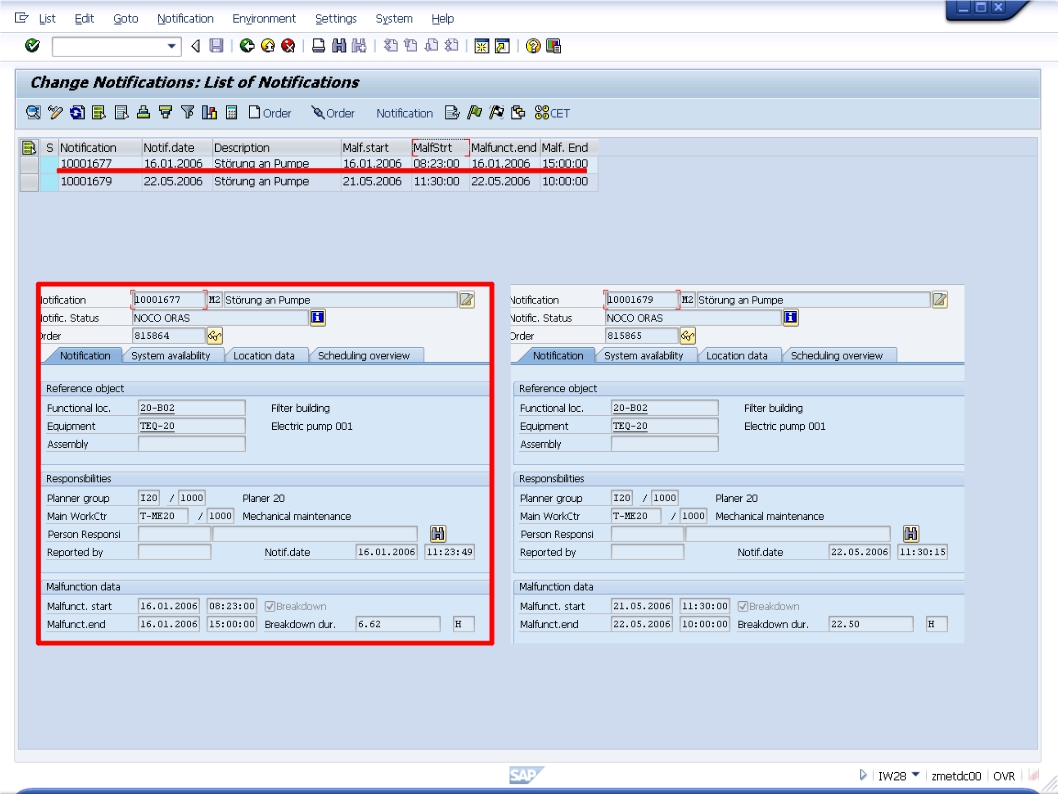Viewport: 1058px width, 794px height.
Task: Select the Details magnifier icon in toolbar
Action: click(32, 112)
